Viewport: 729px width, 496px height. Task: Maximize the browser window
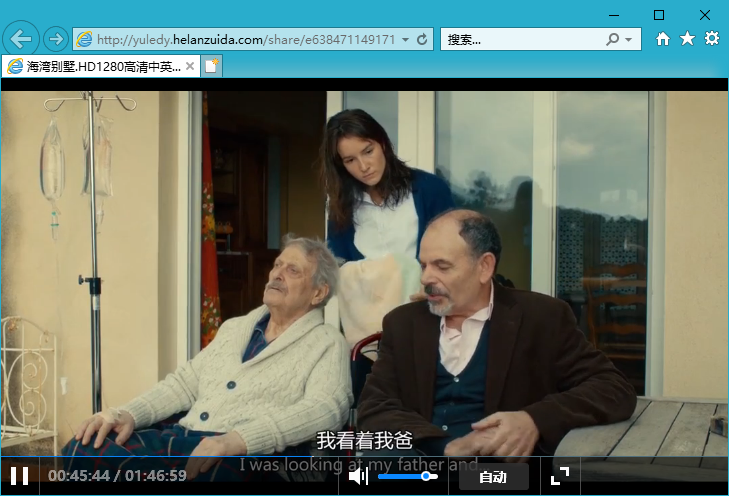(658, 14)
